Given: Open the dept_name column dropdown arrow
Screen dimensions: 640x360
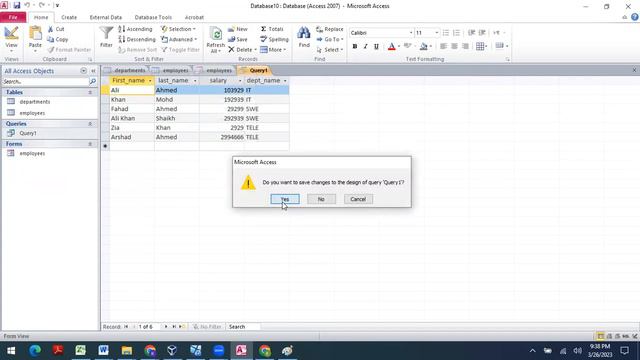Looking at the screenshot, I should (x=285, y=81).
